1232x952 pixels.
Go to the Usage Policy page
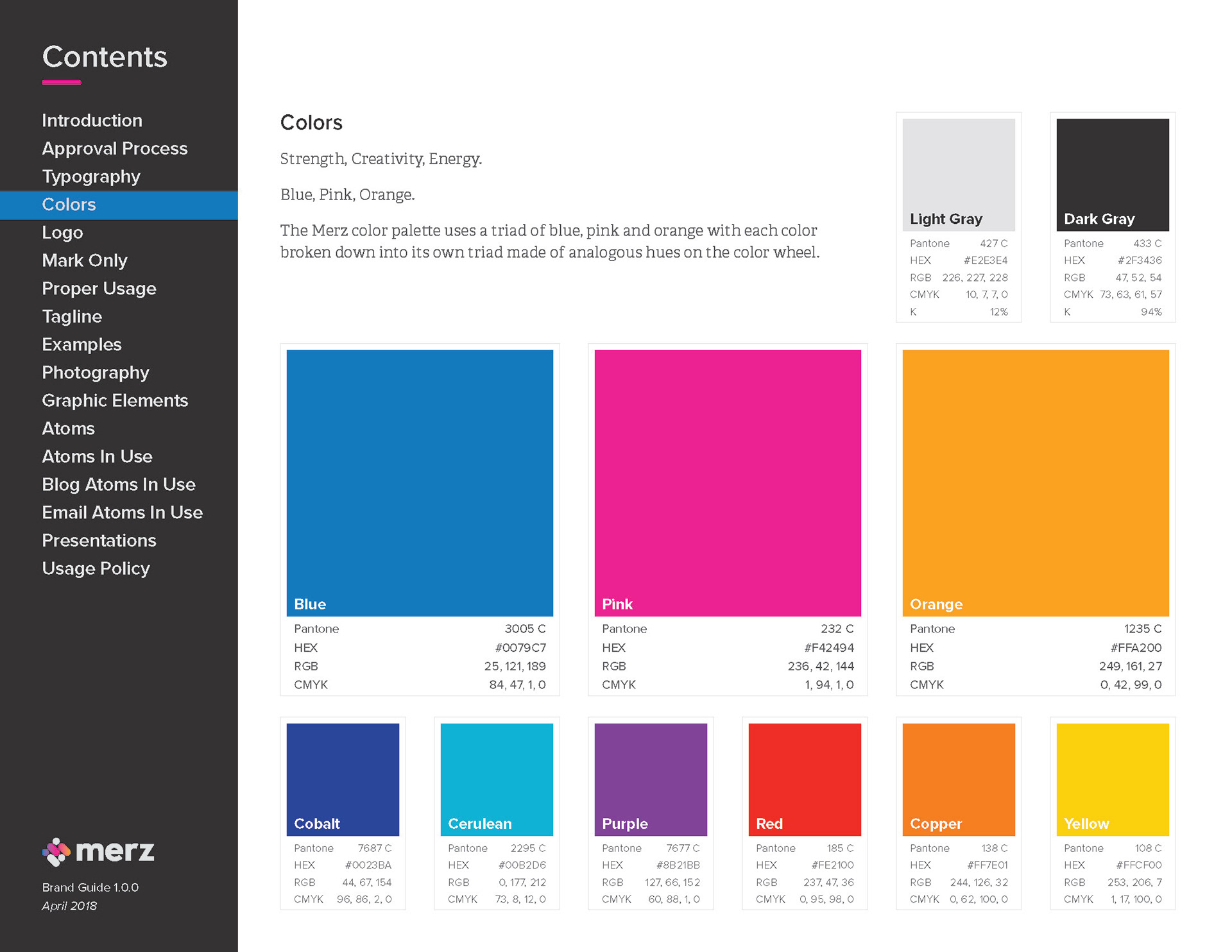click(x=96, y=569)
